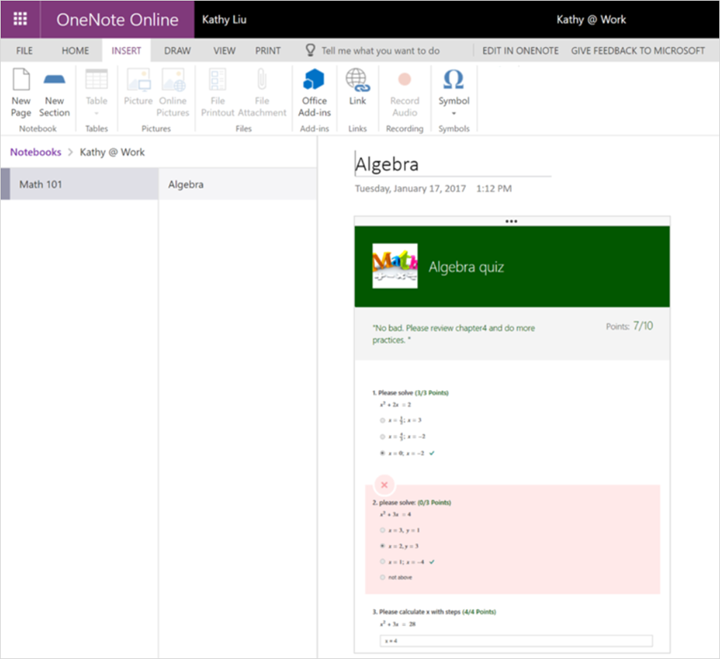Insert a Link via globe icon
This screenshot has height=659, width=720.
point(358,80)
